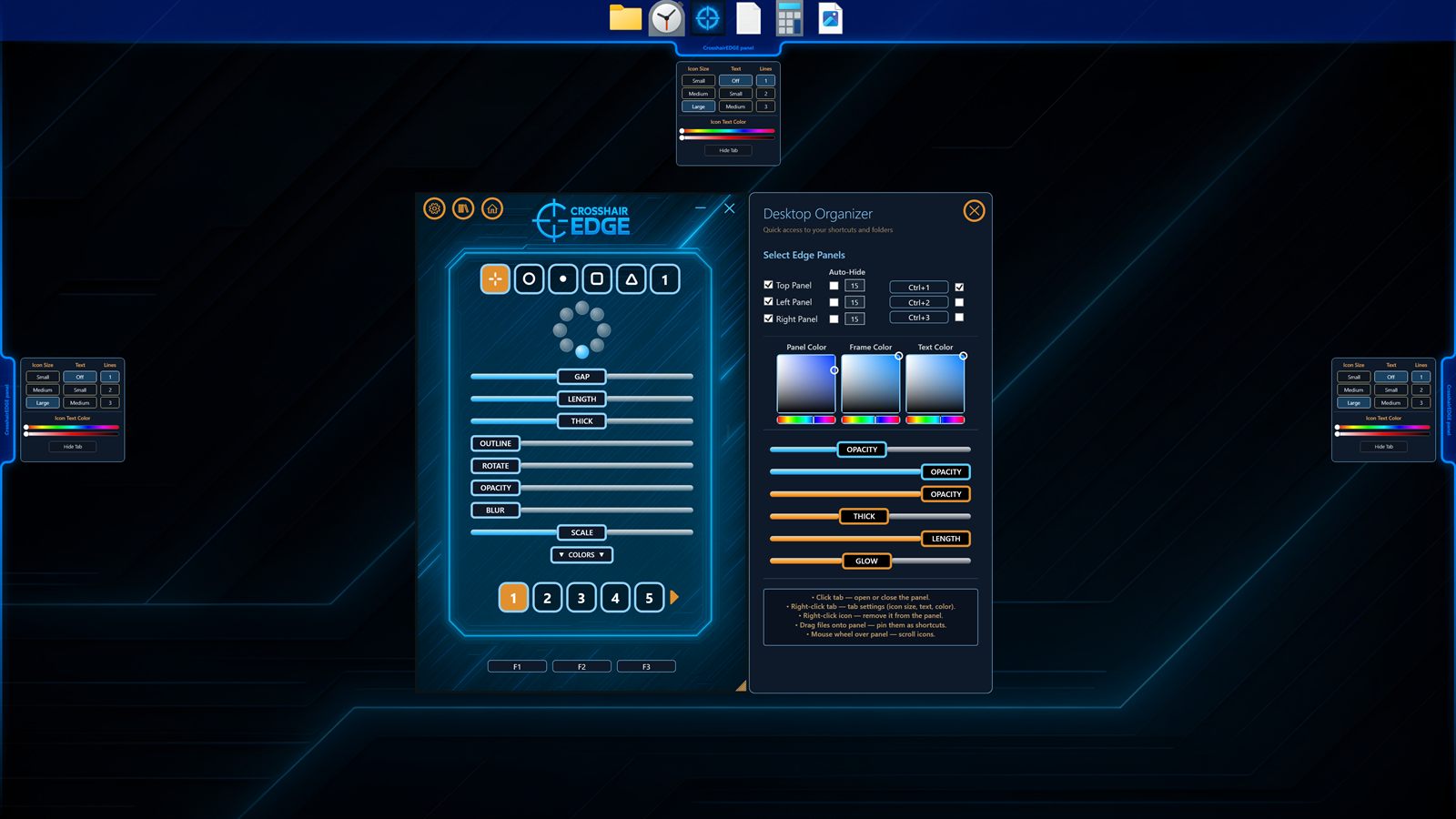The height and width of the screenshot is (819, 1456).
Task: Check the Ctrl+3 hotkey checkbox
Action: coord(959,318)
